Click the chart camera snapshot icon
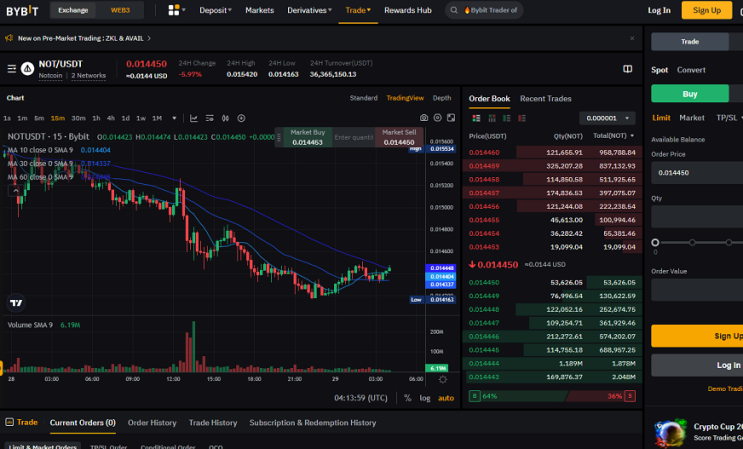Screen dimensions: 743x449 coord(424,118)
